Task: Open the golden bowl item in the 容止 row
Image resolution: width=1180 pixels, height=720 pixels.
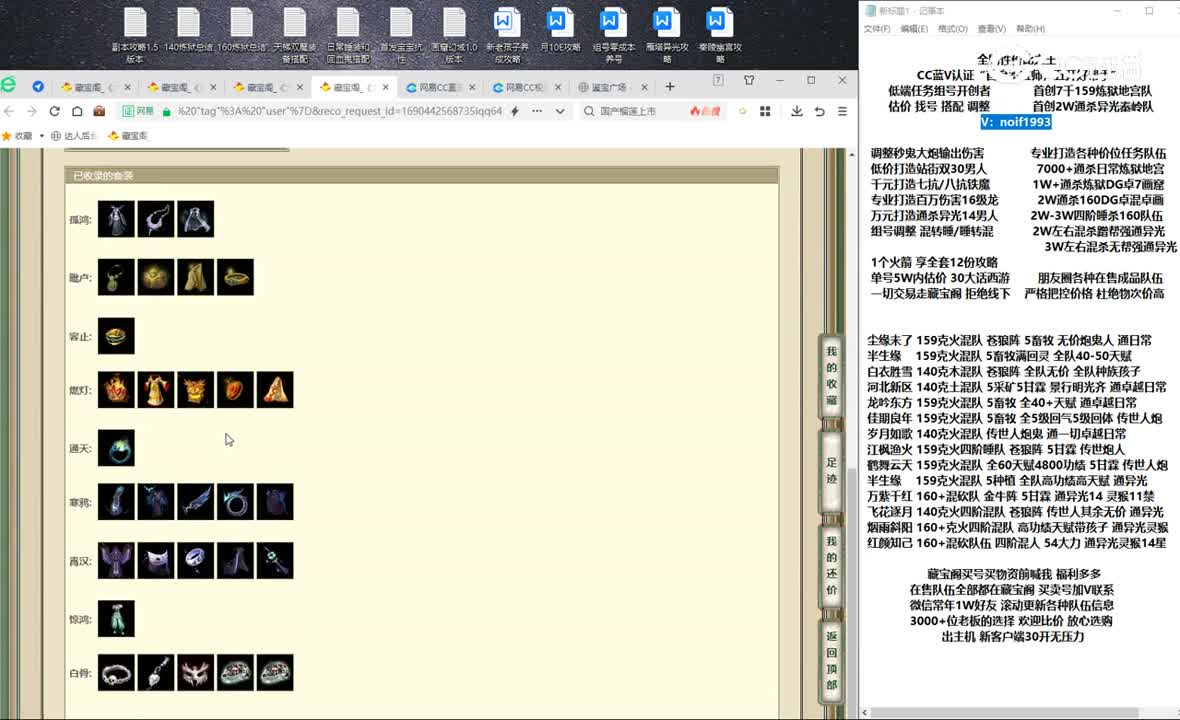Action: click(117, 336)
